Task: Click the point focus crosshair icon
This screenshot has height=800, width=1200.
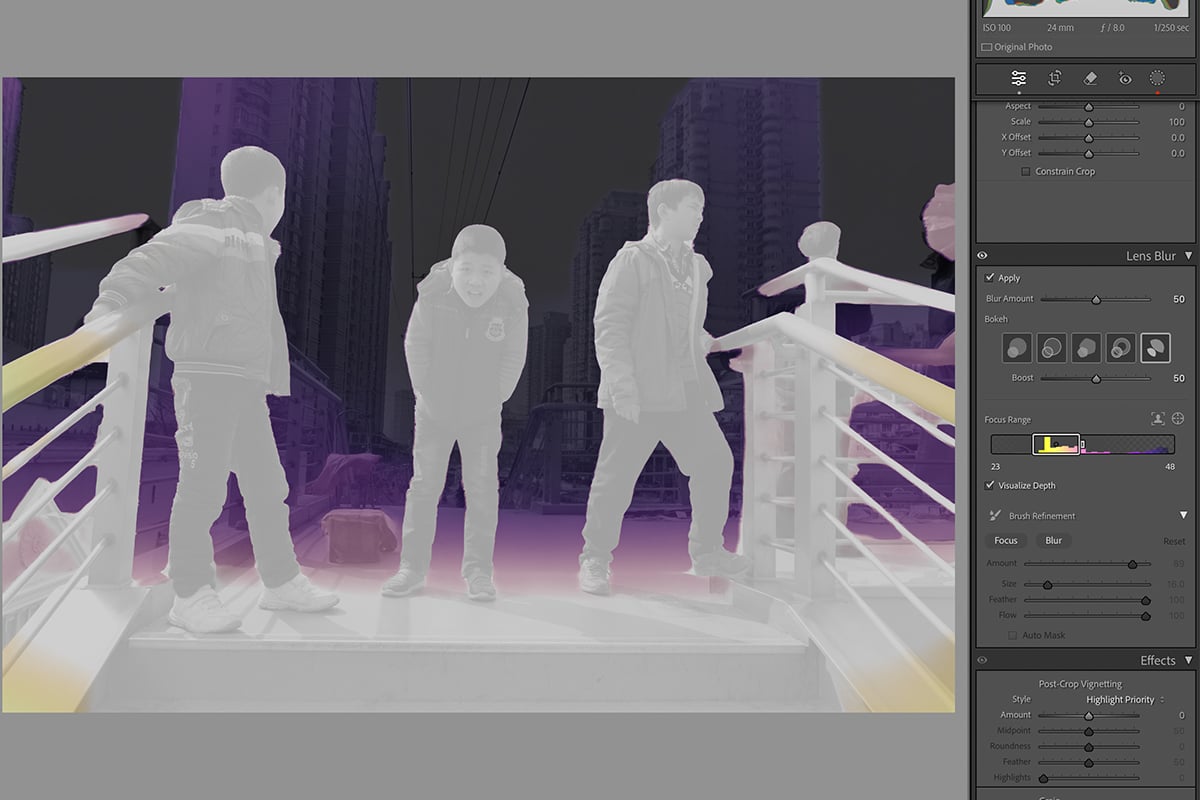Action: point(1177,418)
